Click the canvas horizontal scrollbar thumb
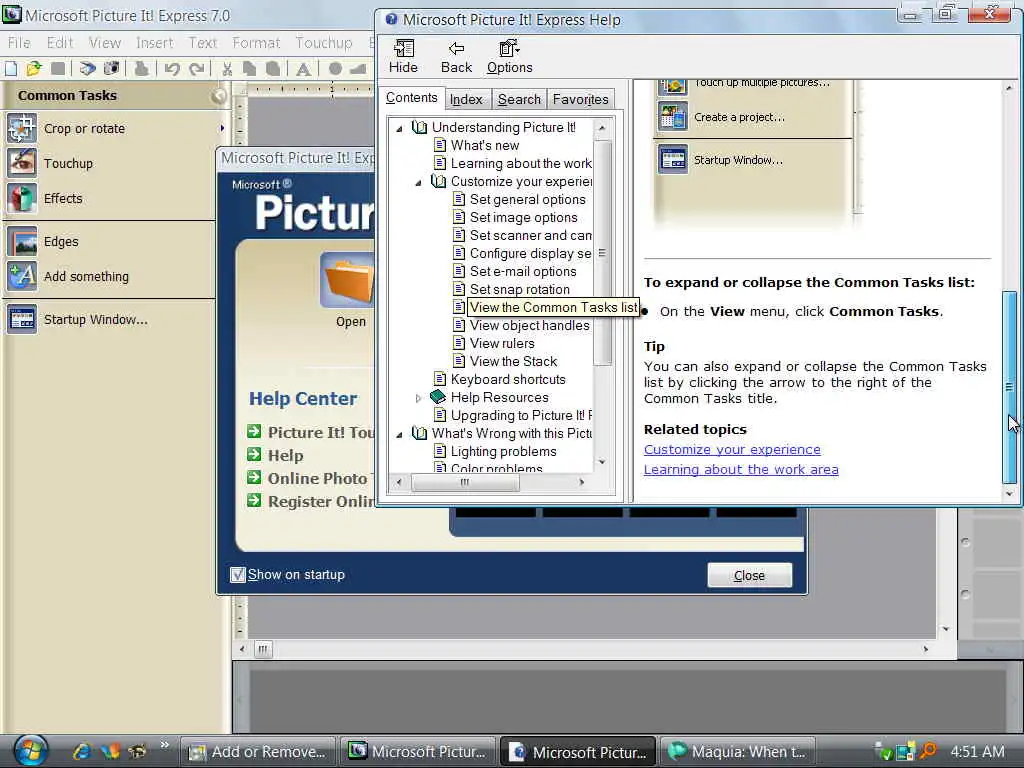This screenshot has width=1024, height=768. click(x=263, y=649)
